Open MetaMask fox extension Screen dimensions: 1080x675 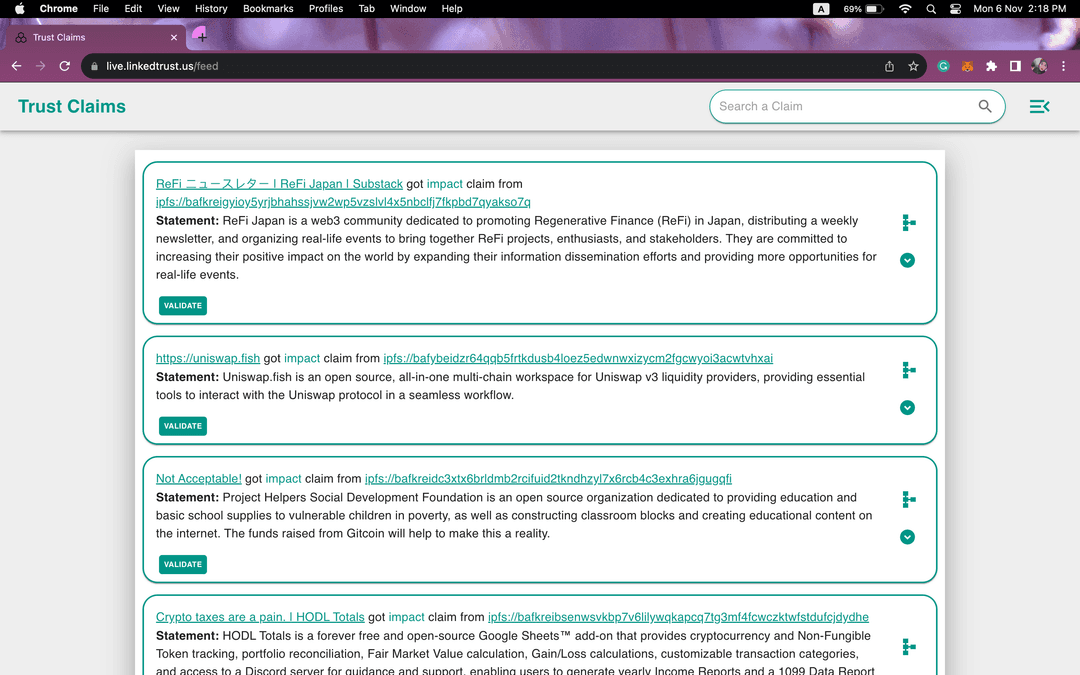click(x=967, y=66)
